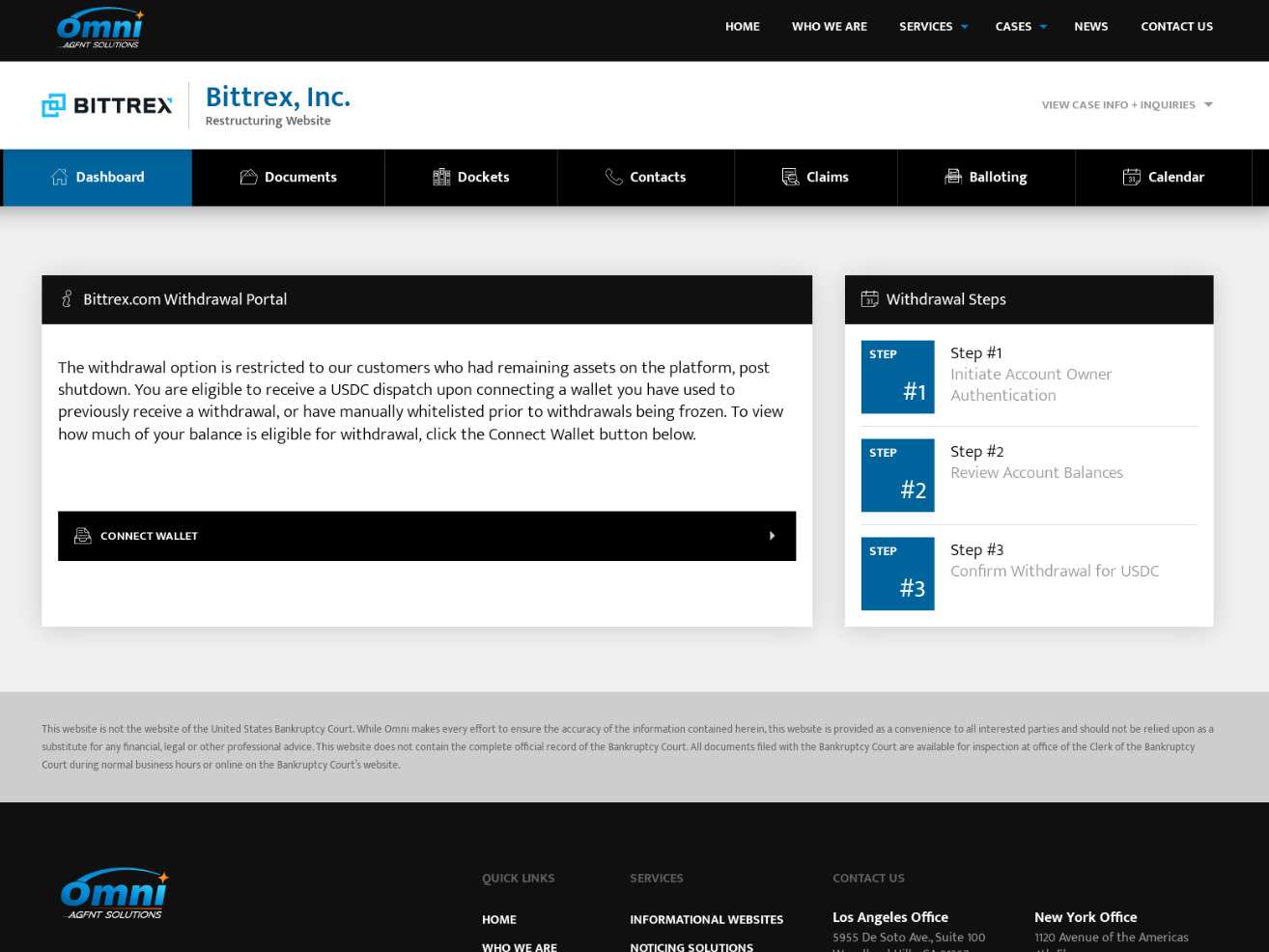The height and width of the screenshot is (952, 1269).
Task: Open the WHO WE ARE menu item
Action: [829, 27]
